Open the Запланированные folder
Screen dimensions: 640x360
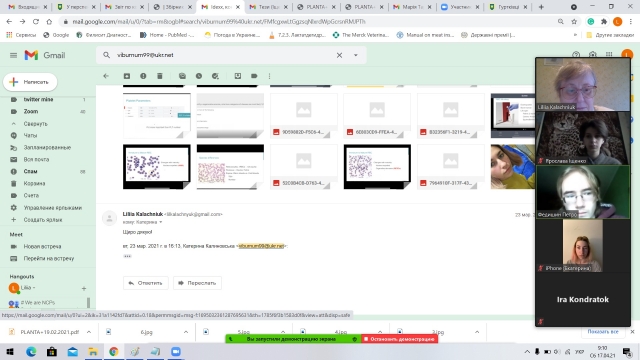pyautogui.click(x=47, y=147)
